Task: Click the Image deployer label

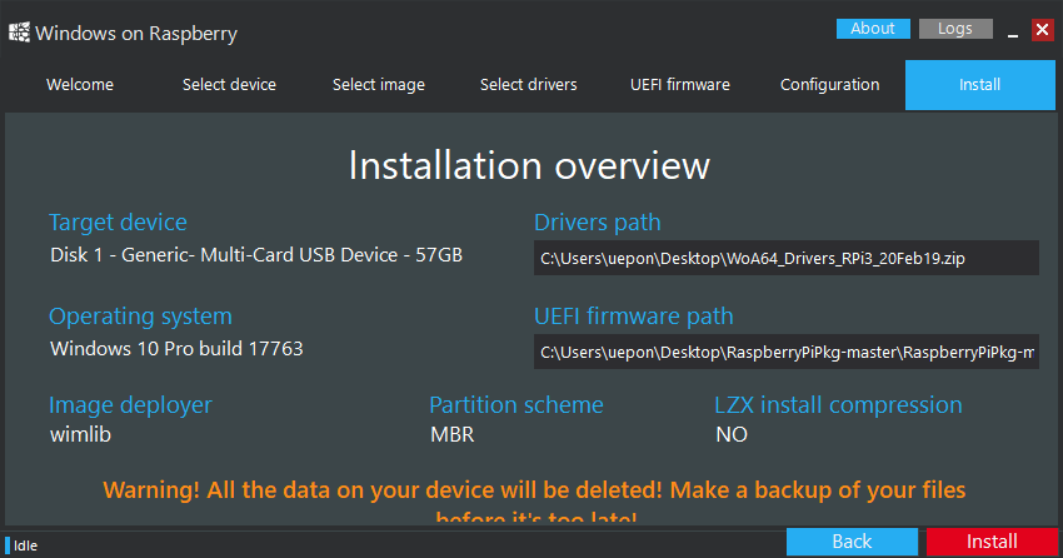Action: [130, 405]
